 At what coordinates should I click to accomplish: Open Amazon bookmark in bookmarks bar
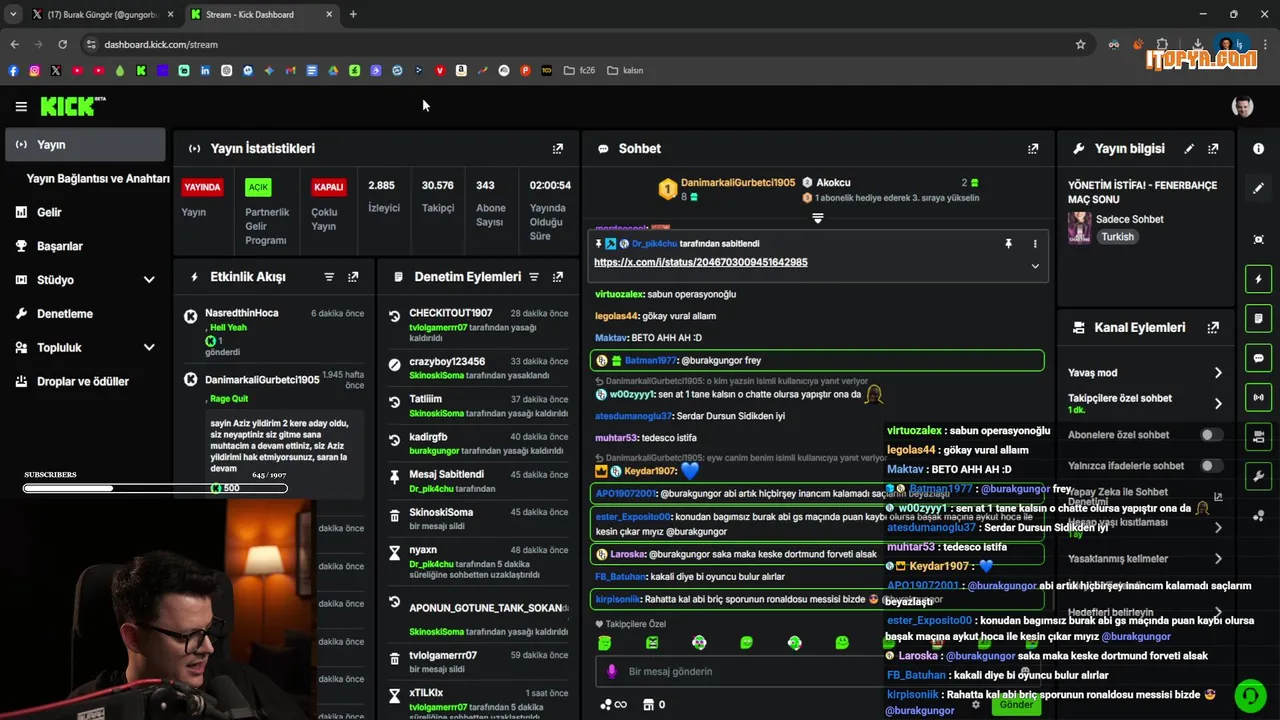[461, 71]
